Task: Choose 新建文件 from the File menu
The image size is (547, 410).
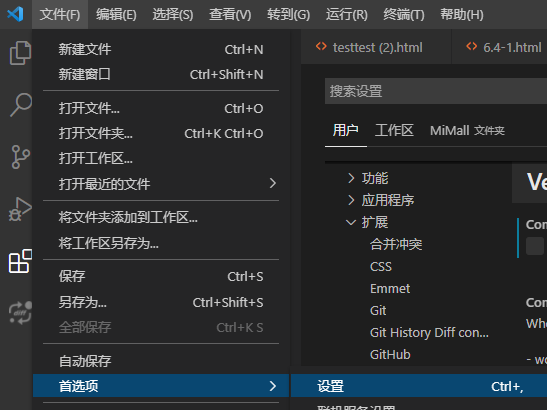Action: [161, 49]
